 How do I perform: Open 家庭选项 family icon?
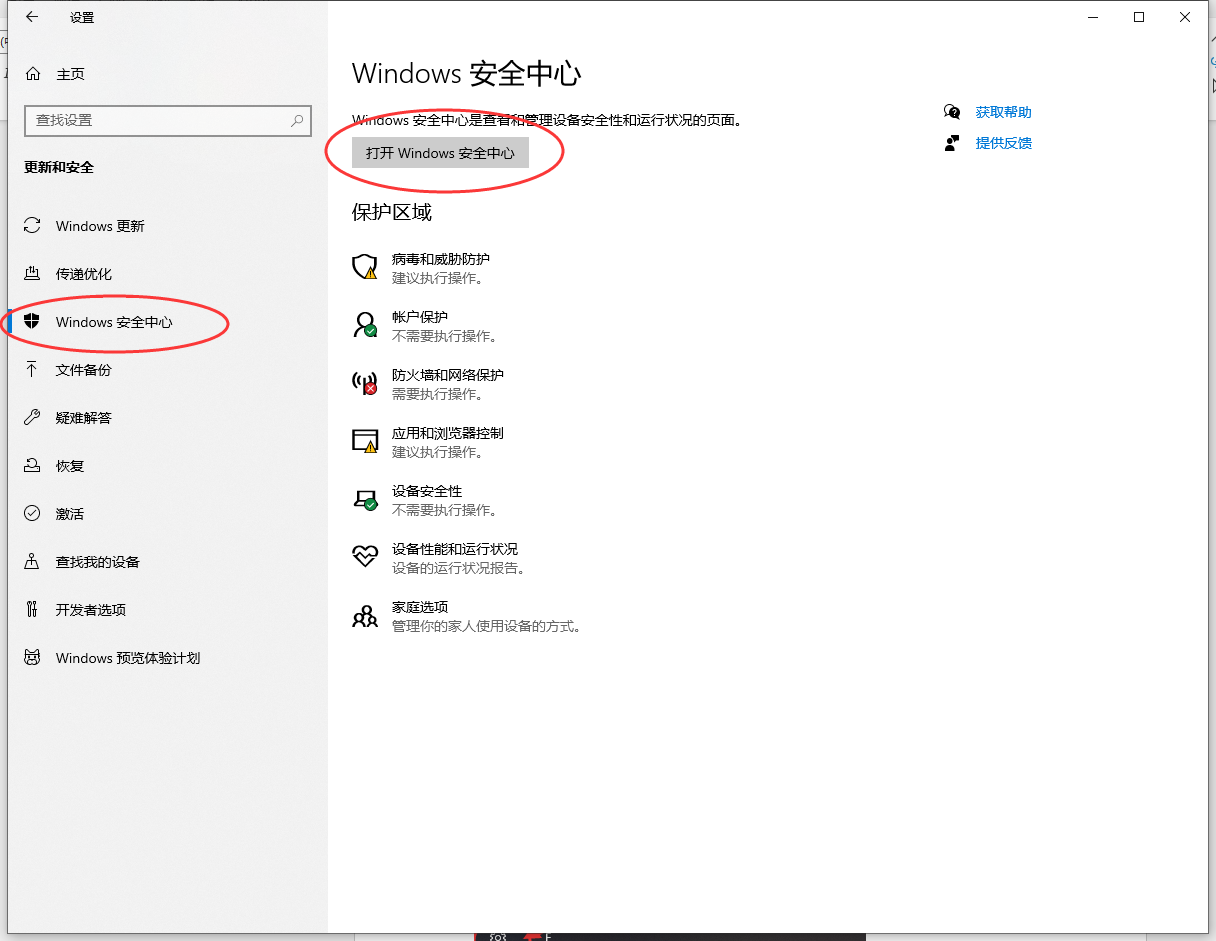tap(365, 615)
